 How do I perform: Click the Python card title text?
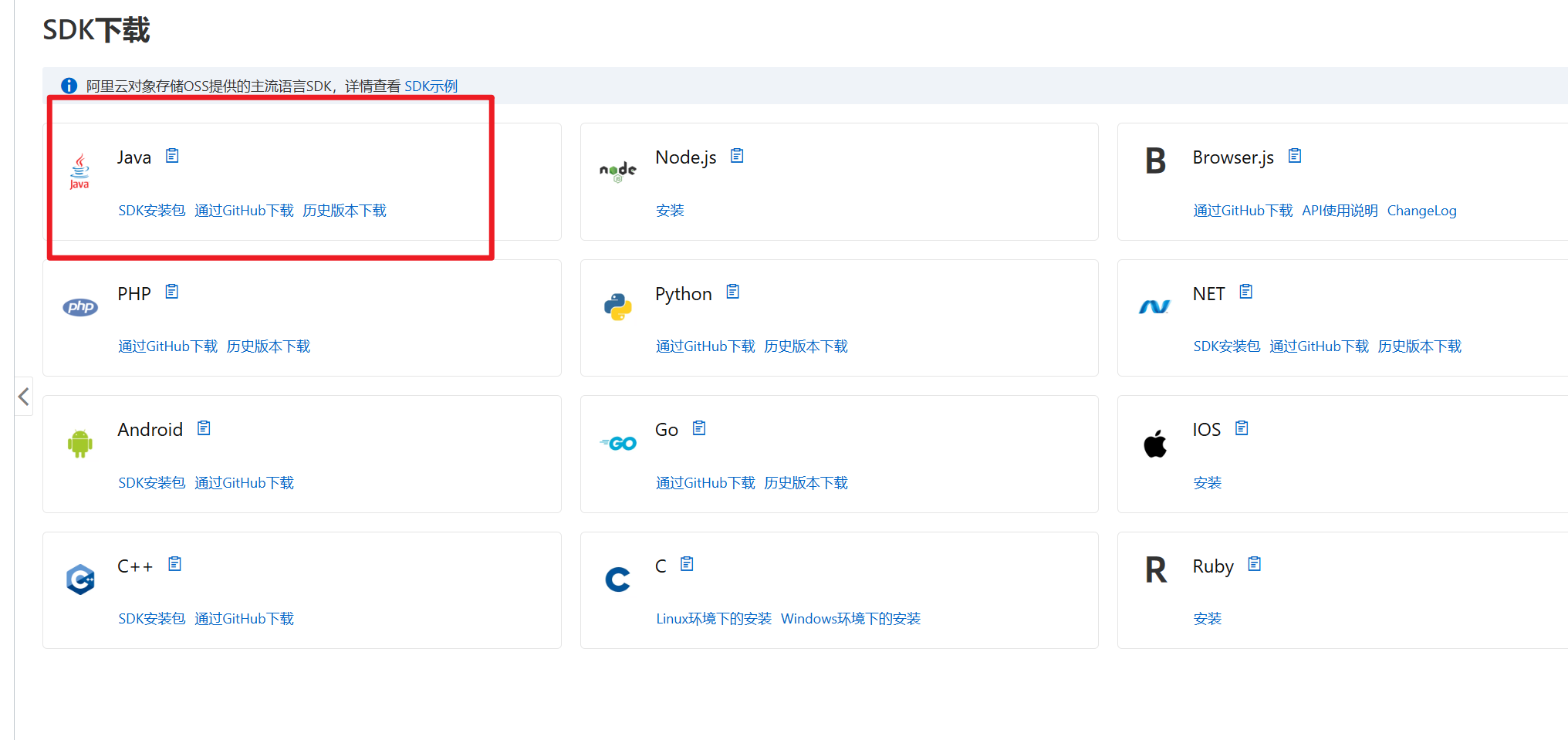tap(684, 294)
